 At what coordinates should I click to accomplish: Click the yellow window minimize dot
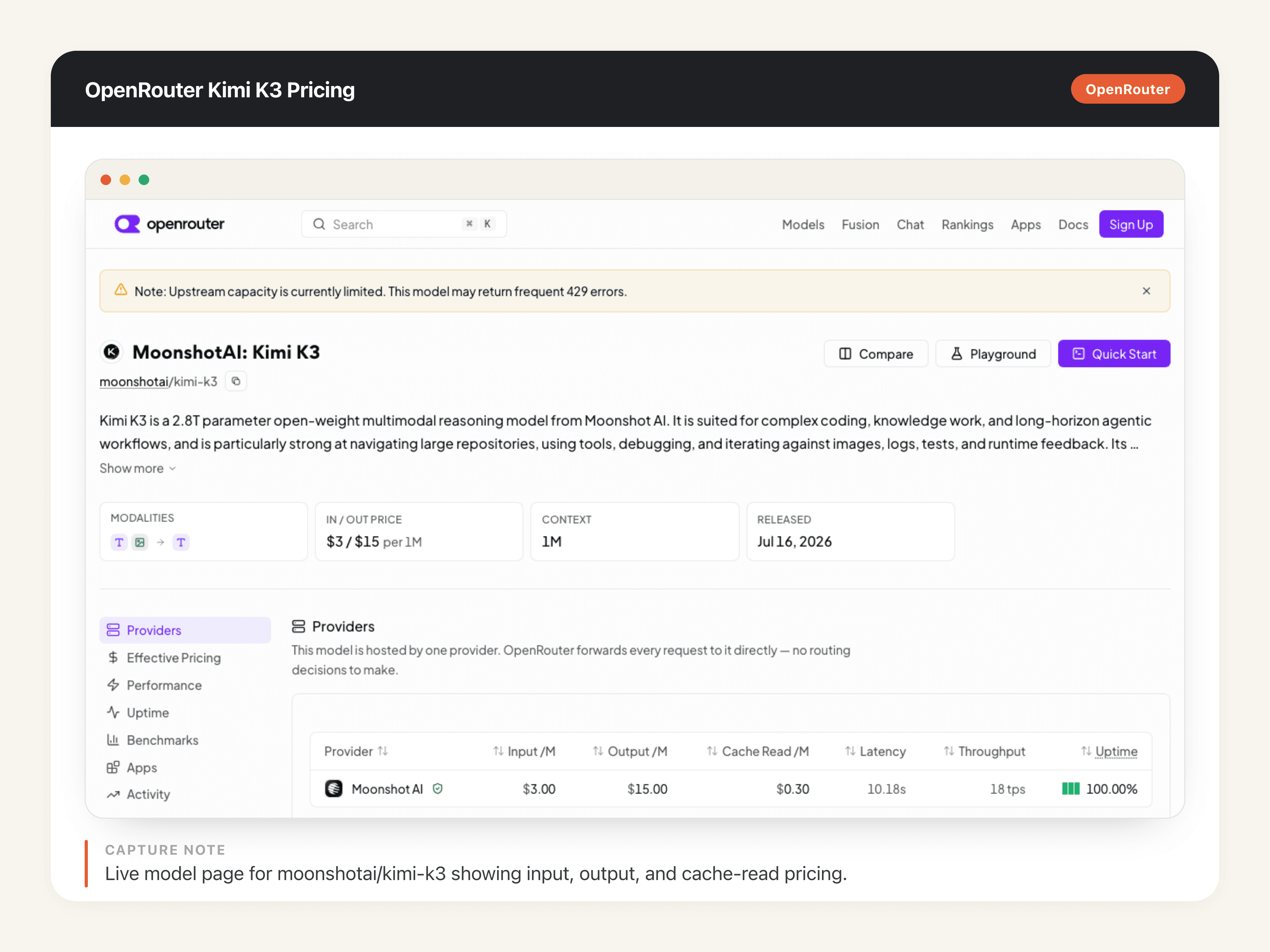click(x=125, y=179)
